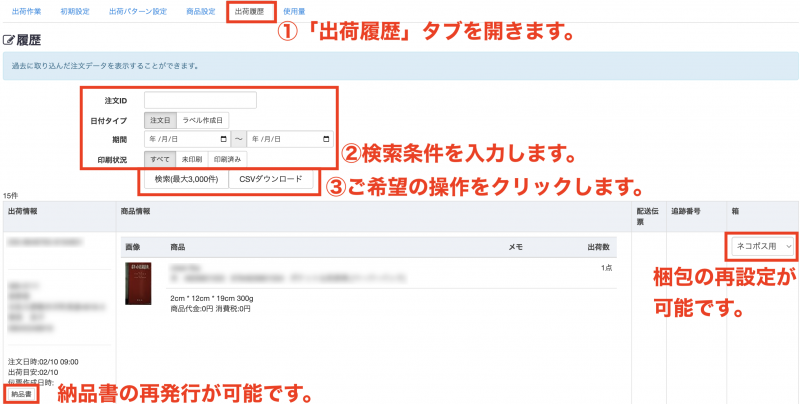The width and height of the screenshot is (800, 404).
Task: Open the 出荷作業 tab
Action: [x=26, y=11]
